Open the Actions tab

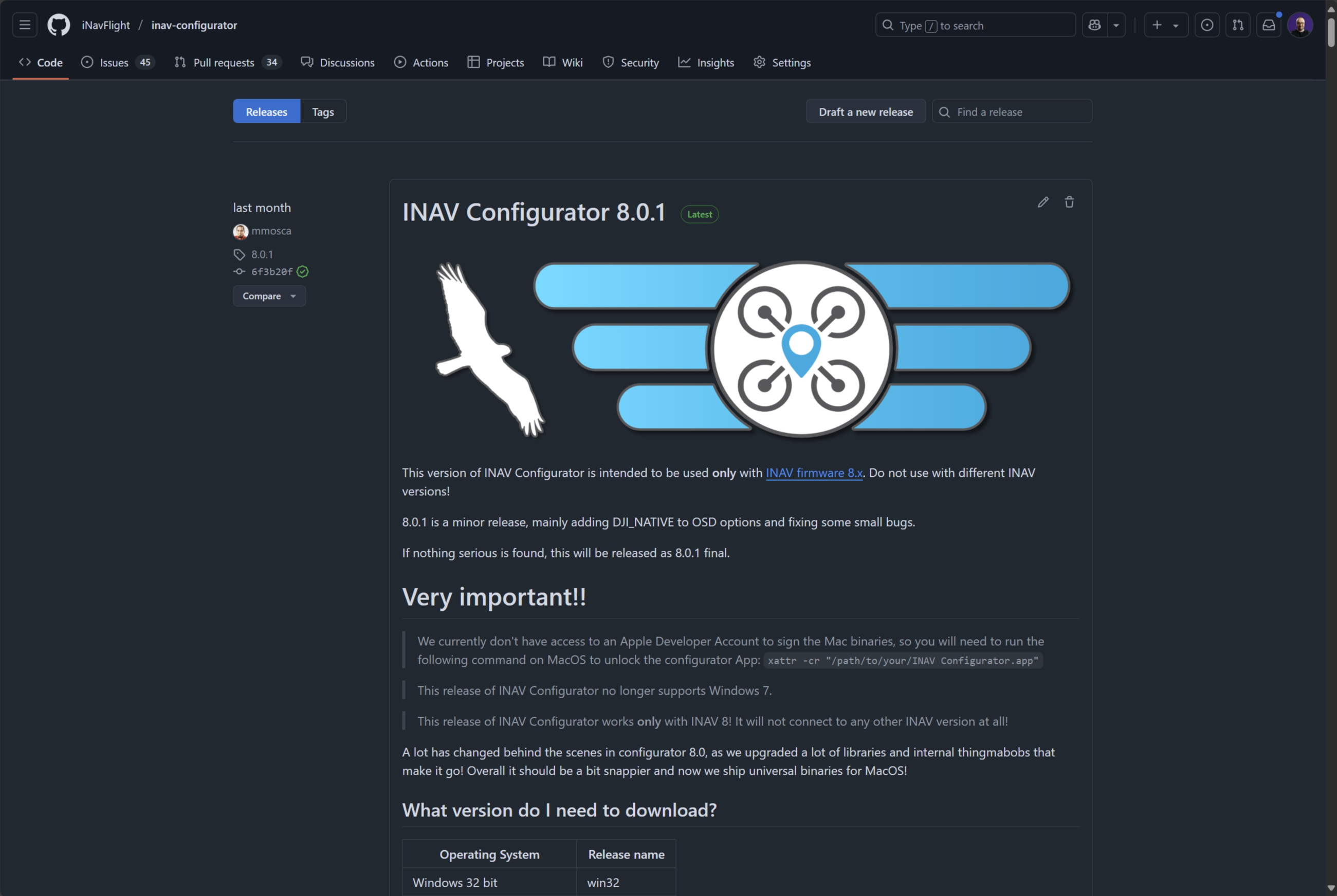420,62
